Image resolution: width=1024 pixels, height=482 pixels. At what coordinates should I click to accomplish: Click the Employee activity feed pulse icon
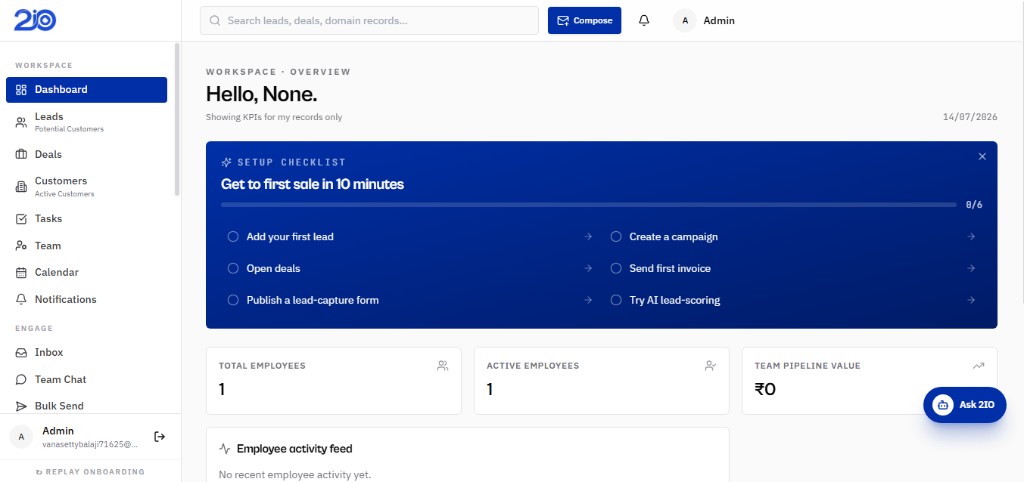click(x=225, y=449)
